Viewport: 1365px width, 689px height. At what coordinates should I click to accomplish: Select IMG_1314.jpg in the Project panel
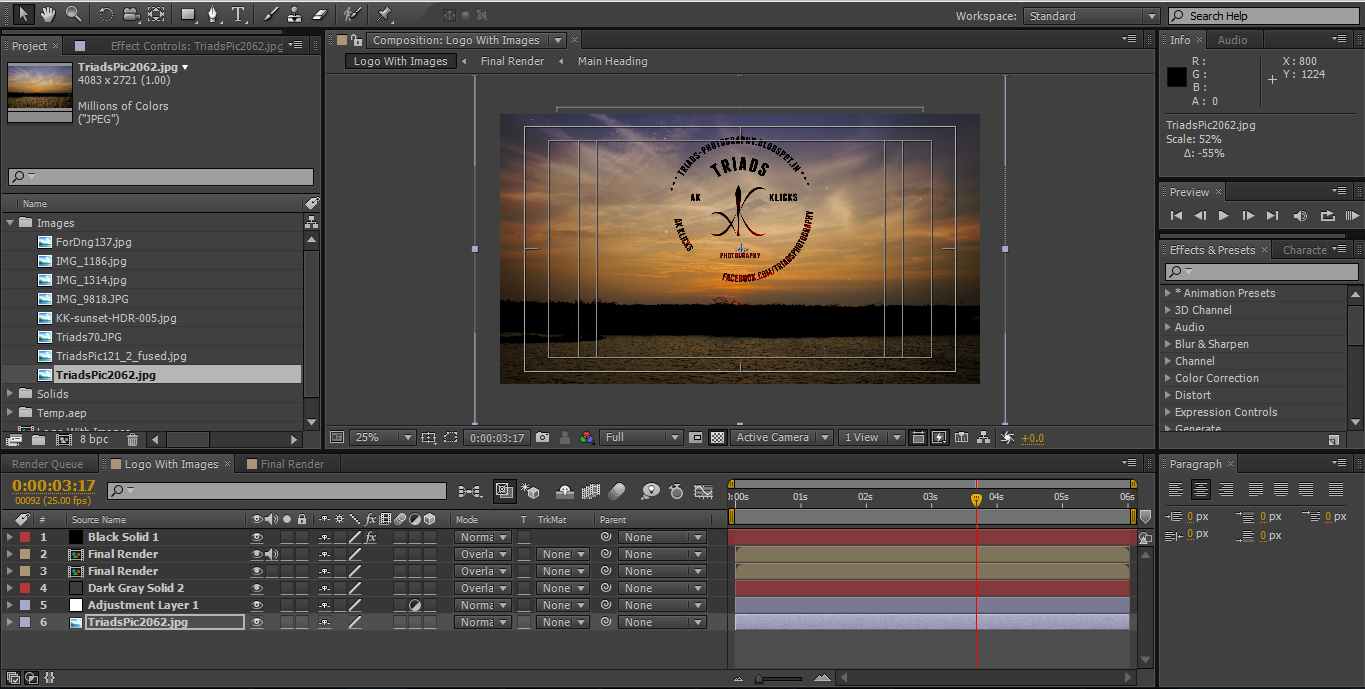(x=91, y=280)
